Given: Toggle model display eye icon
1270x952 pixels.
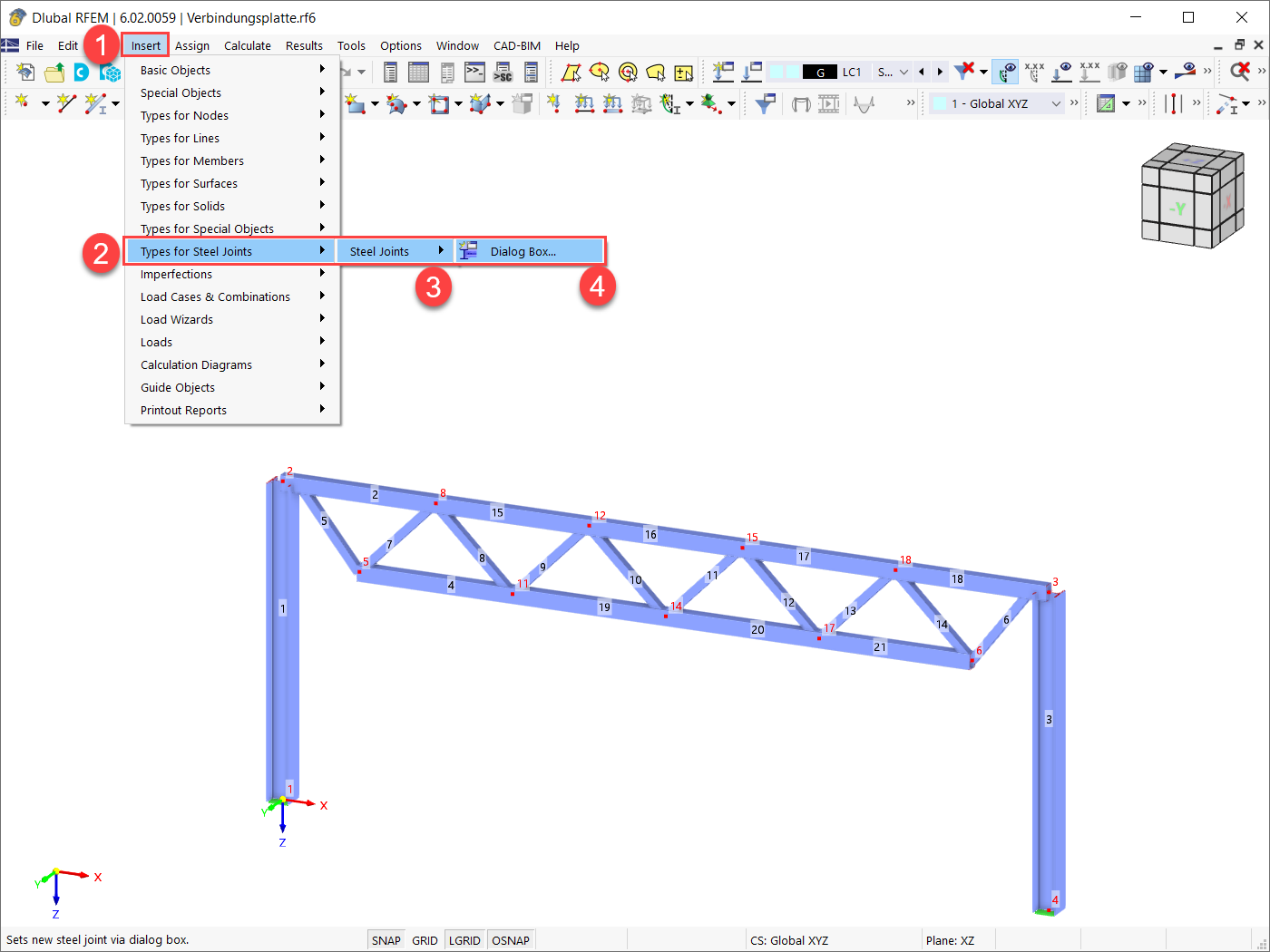Looking at the screenshot, I should click(1005, 72).
